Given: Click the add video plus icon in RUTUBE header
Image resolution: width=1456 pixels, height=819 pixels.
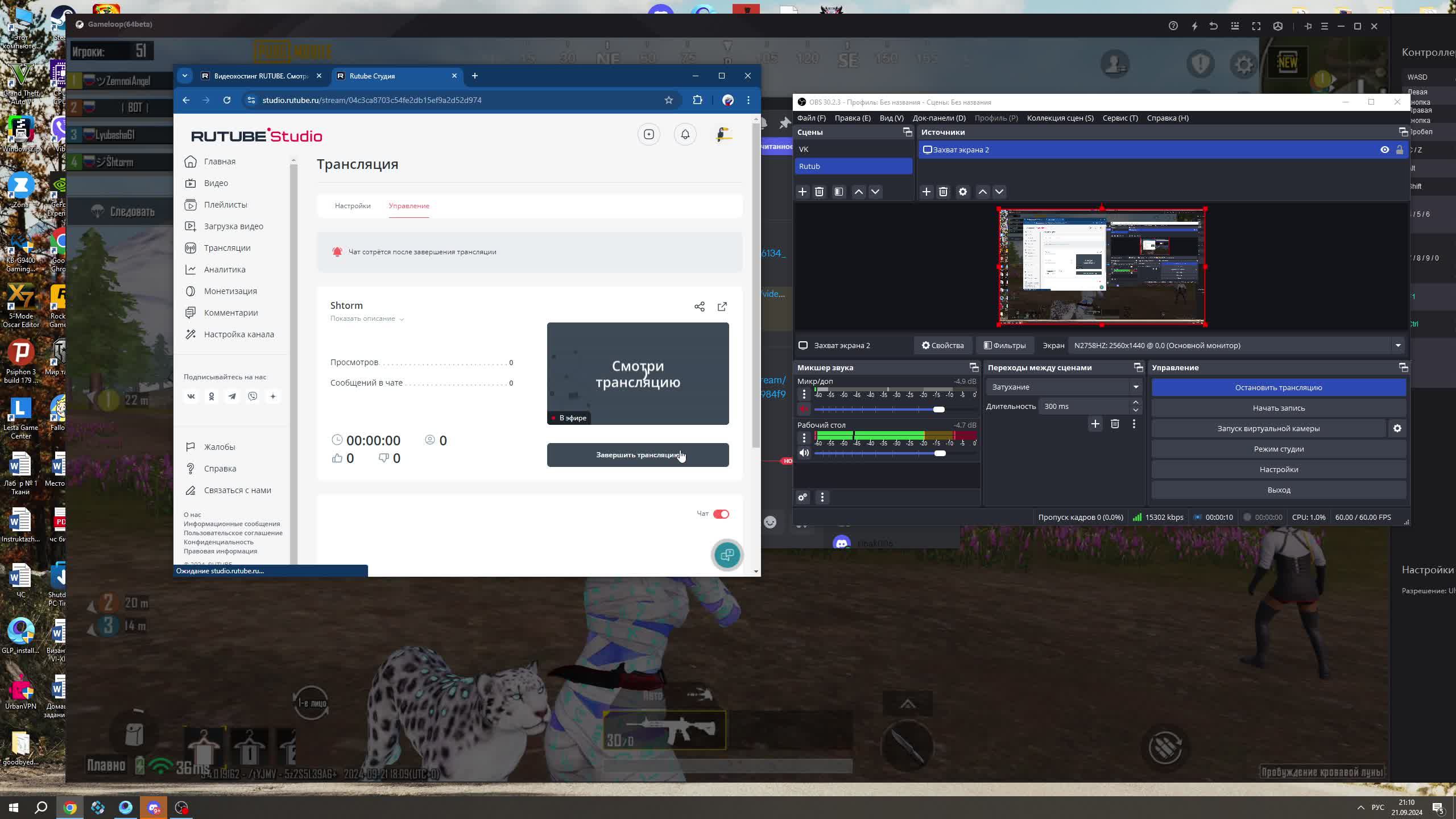Looking at the screenshot, I should tap(648, 134).
